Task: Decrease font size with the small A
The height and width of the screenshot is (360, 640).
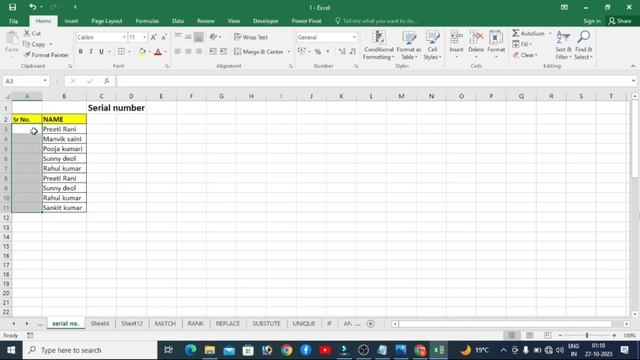Action: 164,37
